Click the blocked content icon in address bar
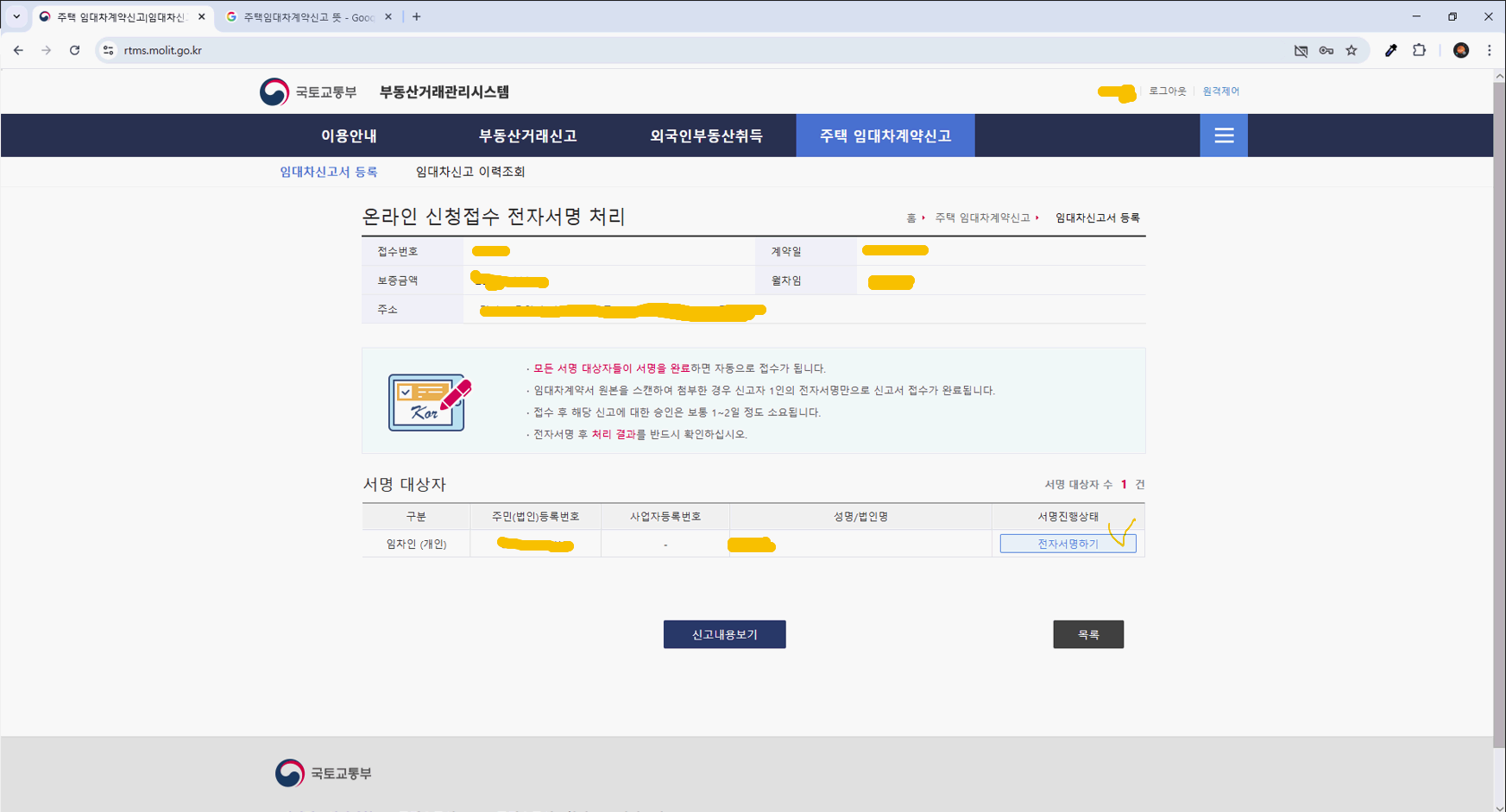Image resolution: width=1506 pixels, height=812 pixels. click(x=1301, y=50)
